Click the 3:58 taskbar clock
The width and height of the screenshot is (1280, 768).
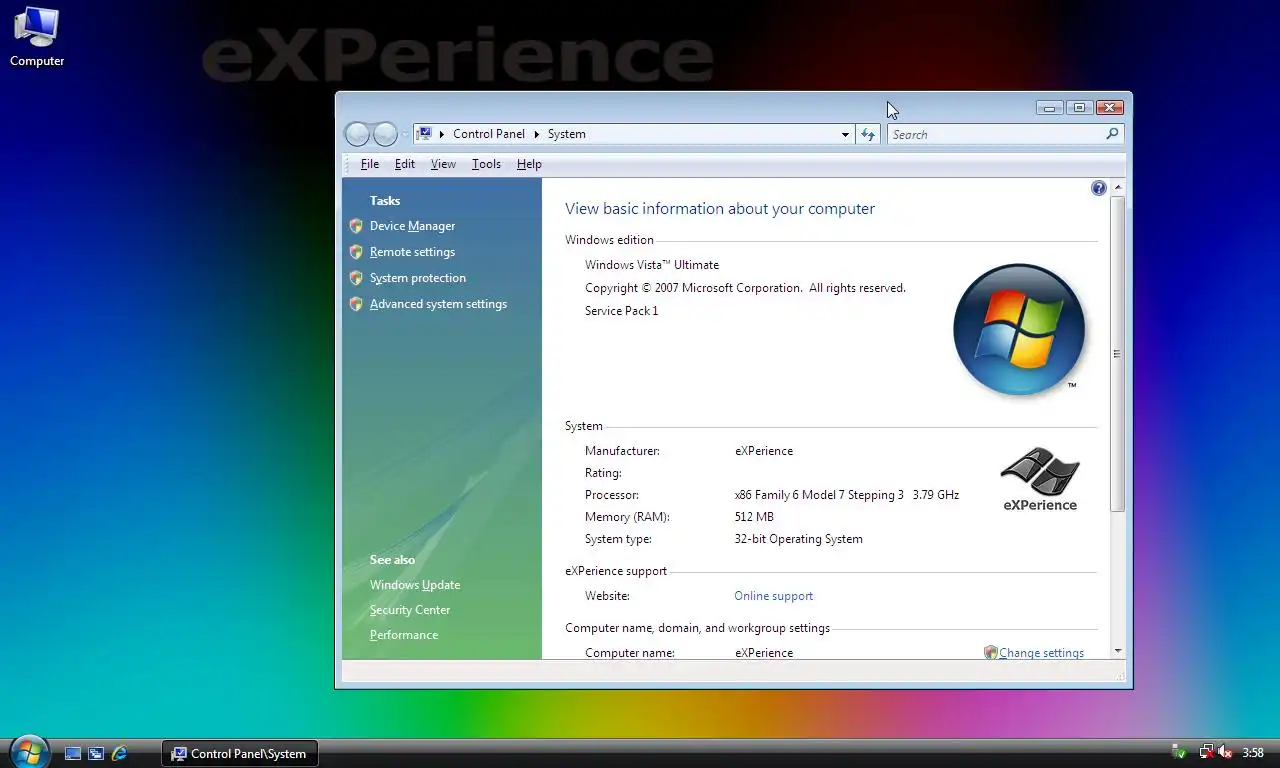pyautogui.click(x=1253, y=753)
